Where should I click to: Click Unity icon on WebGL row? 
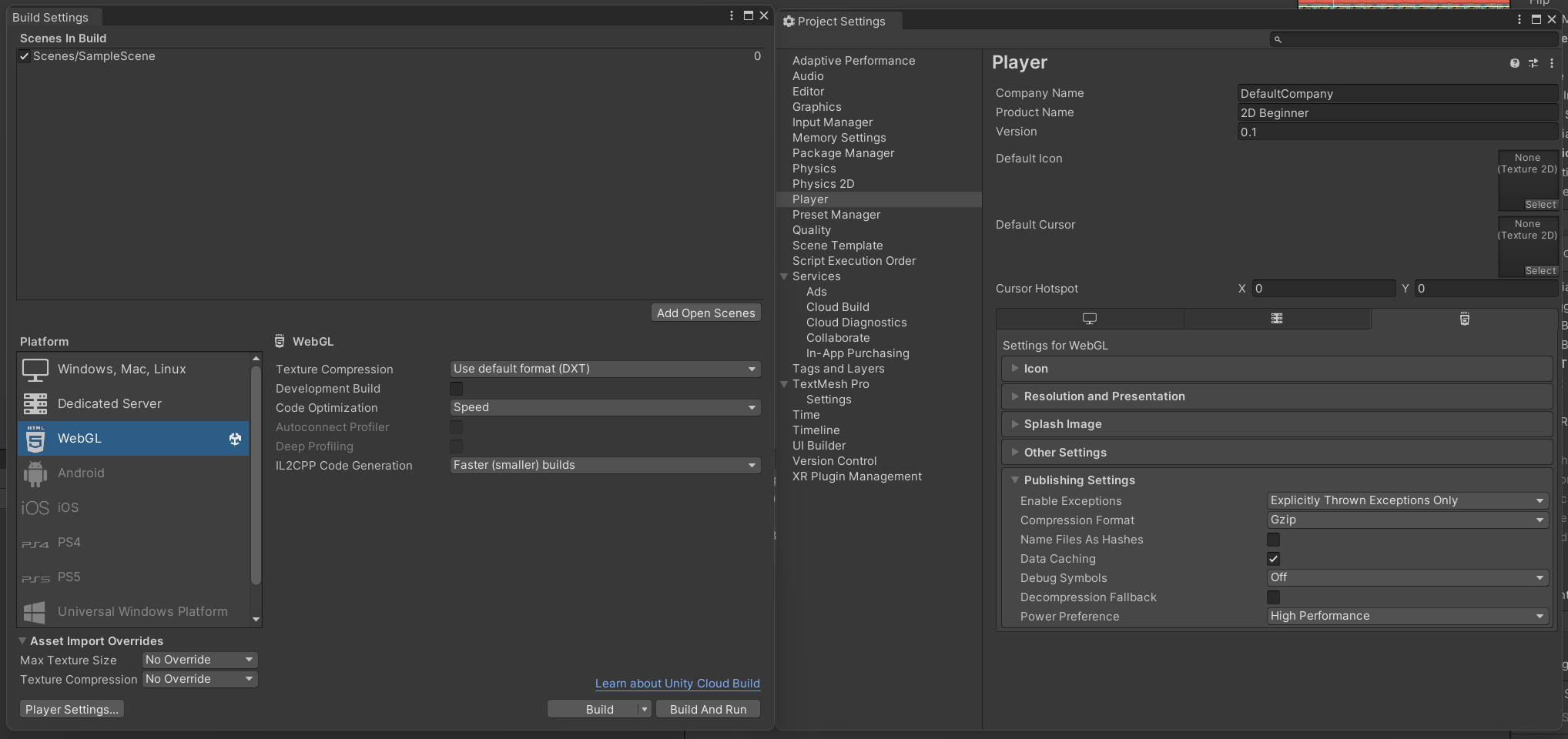point(235,439)
